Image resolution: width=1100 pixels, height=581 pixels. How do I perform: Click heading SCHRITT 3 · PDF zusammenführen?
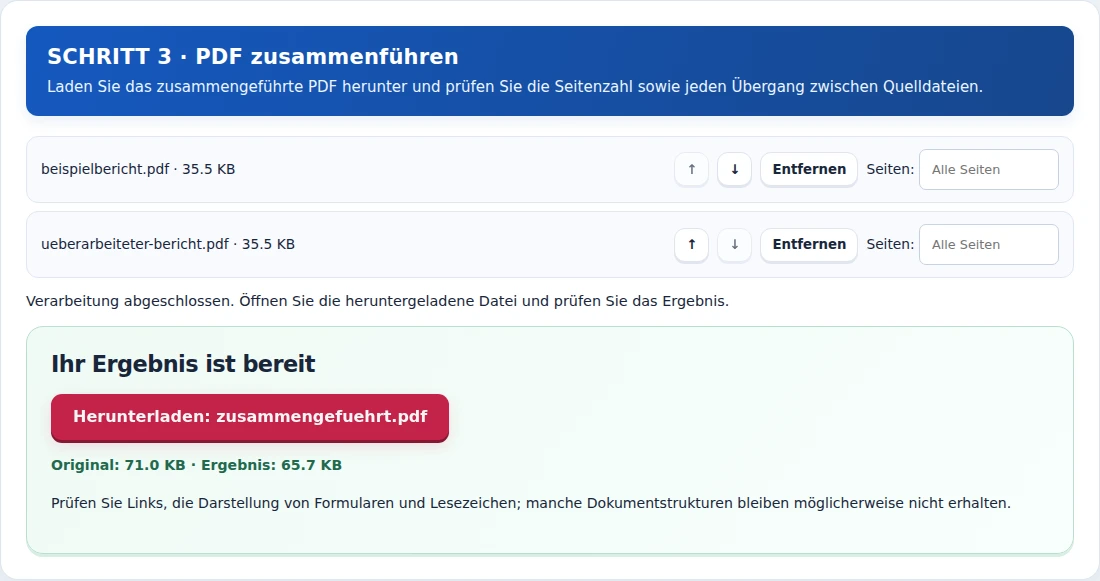[253, 56]
